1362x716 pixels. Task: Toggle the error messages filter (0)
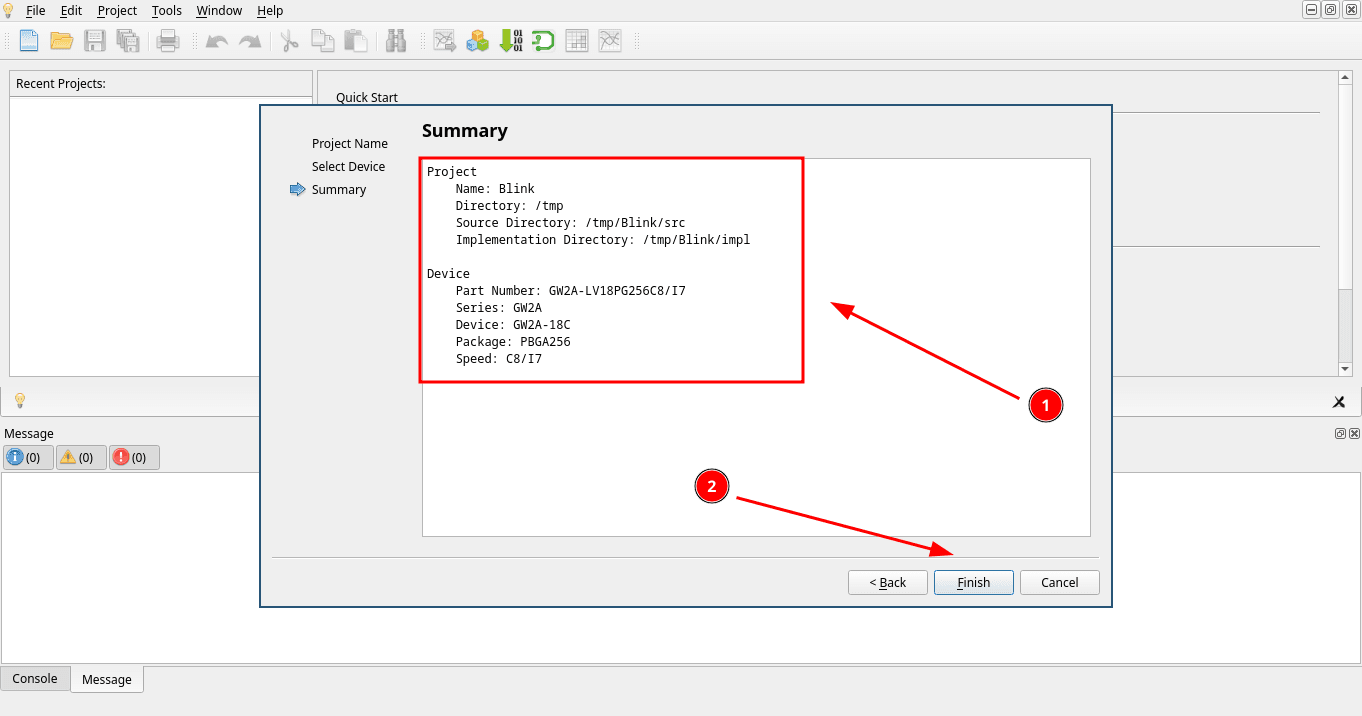point(134,458)
